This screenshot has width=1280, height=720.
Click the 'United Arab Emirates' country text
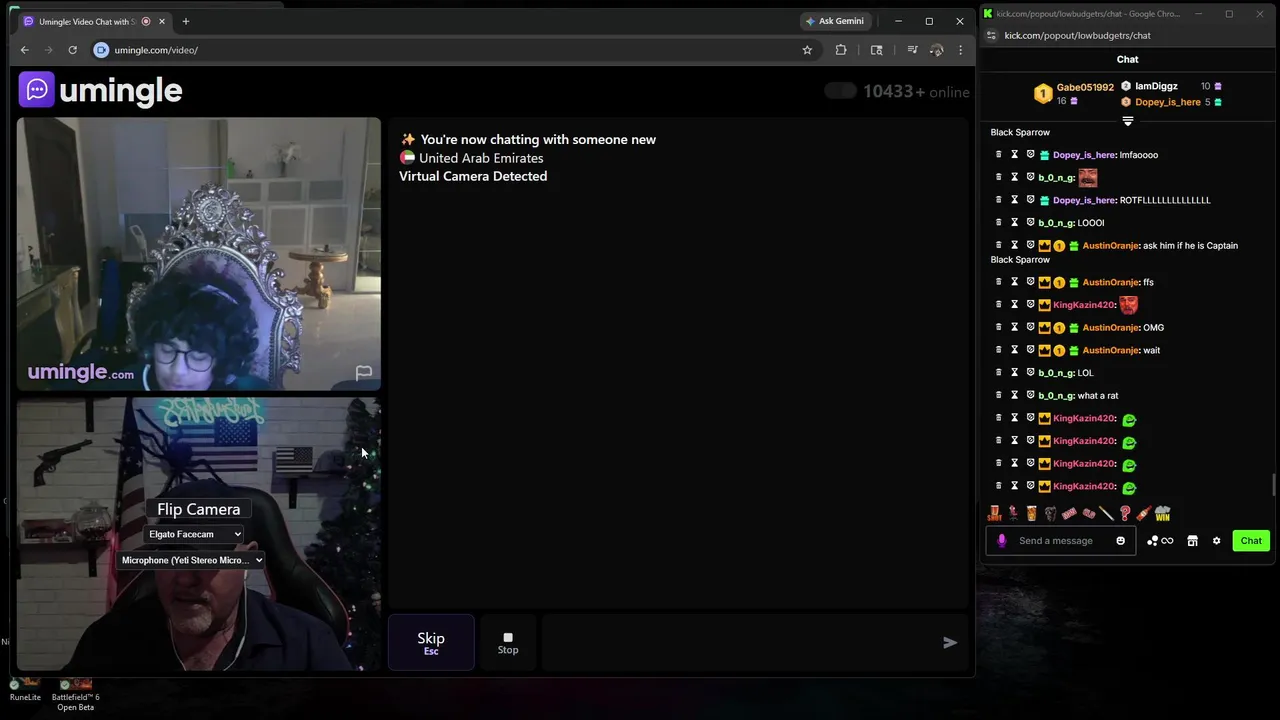point(481,158)
